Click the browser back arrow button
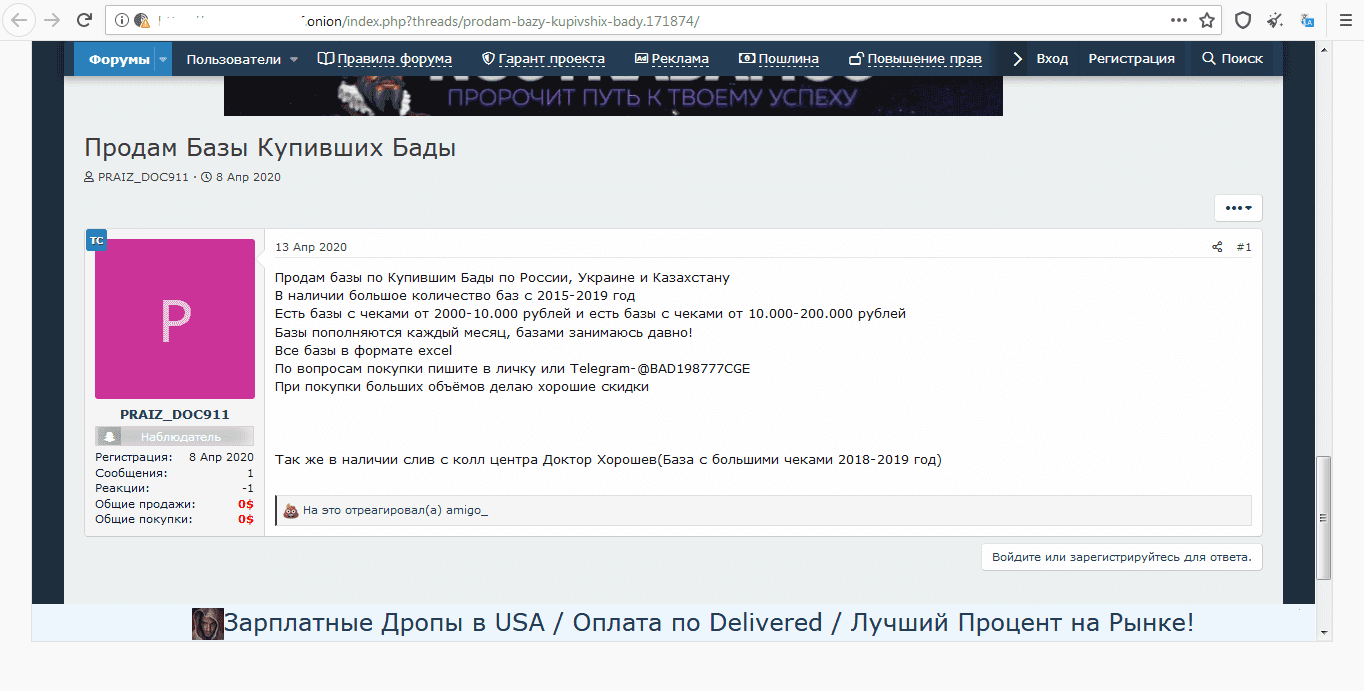Image resolution: width=1364 pixels, height=691 pixels. [19, 20]
